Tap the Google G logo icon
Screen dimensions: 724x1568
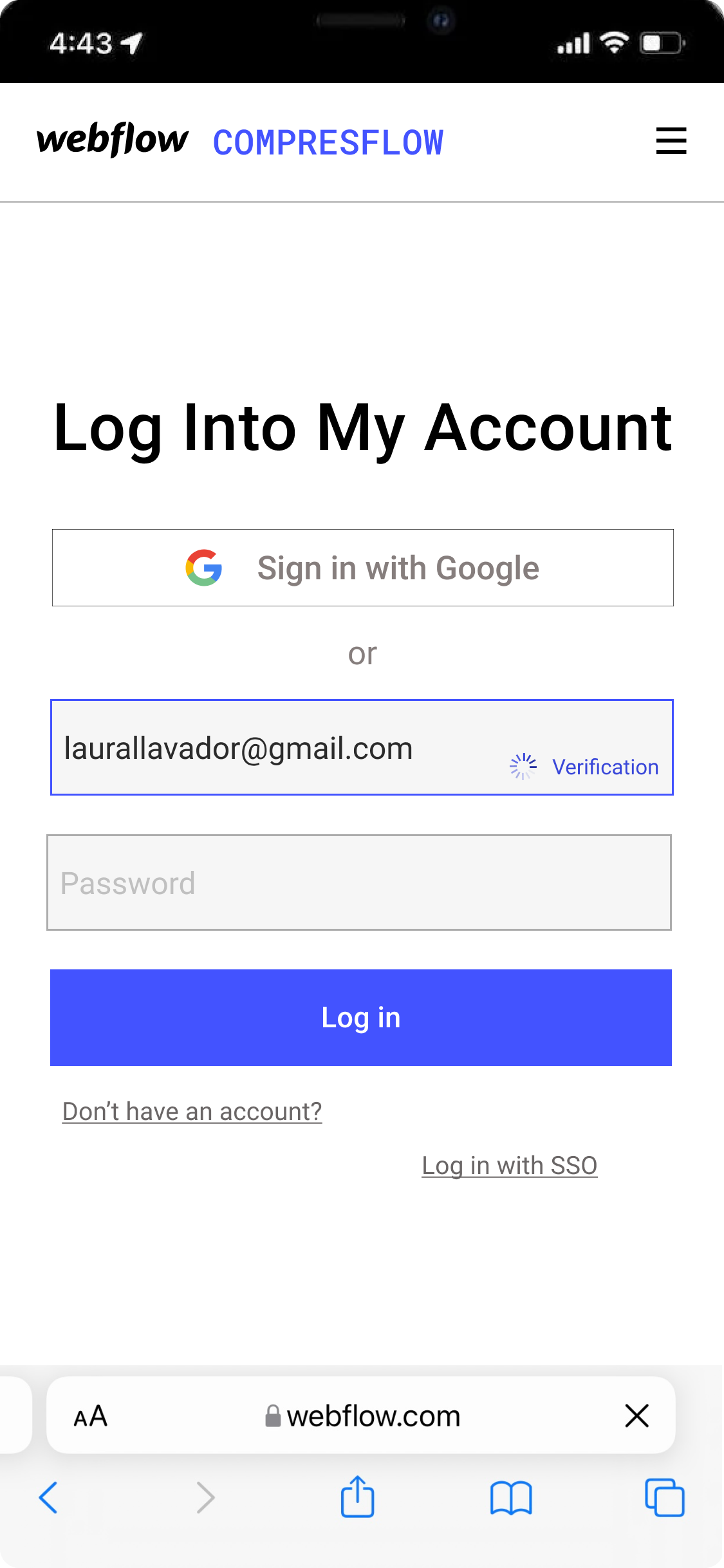pos(204,568)
